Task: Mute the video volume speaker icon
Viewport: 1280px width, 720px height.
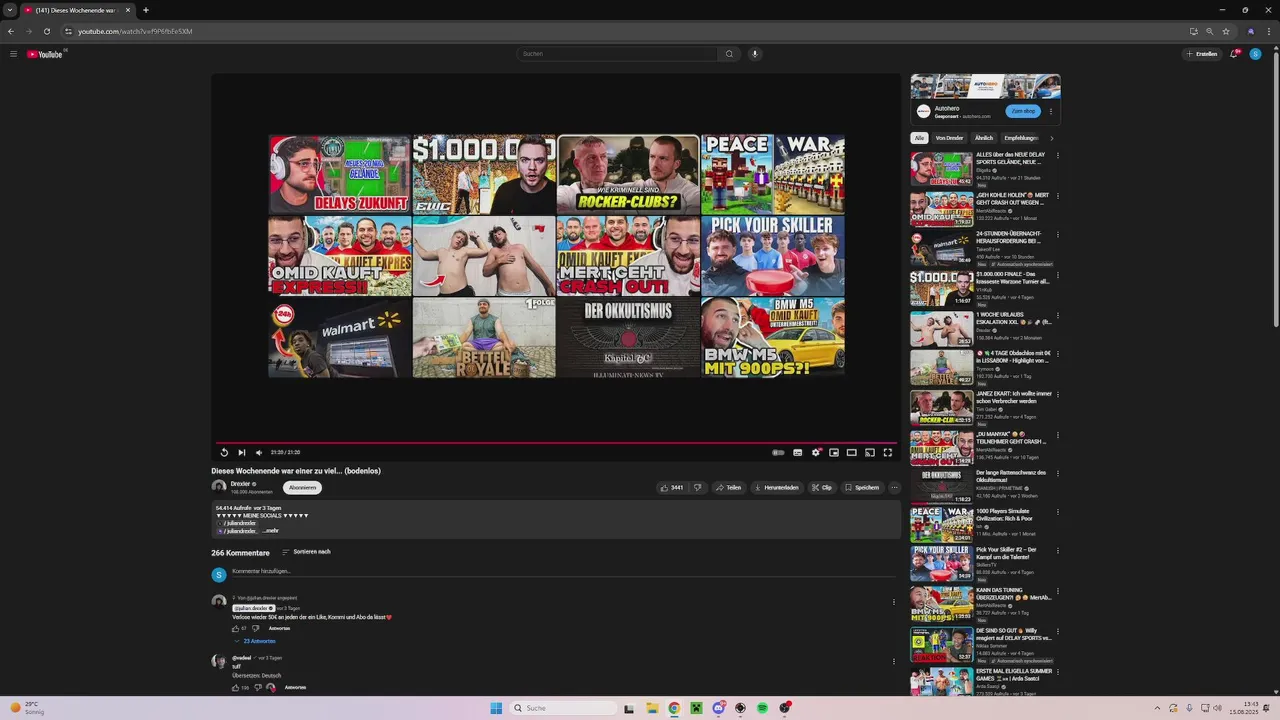Action: click(x=259, y=452)
